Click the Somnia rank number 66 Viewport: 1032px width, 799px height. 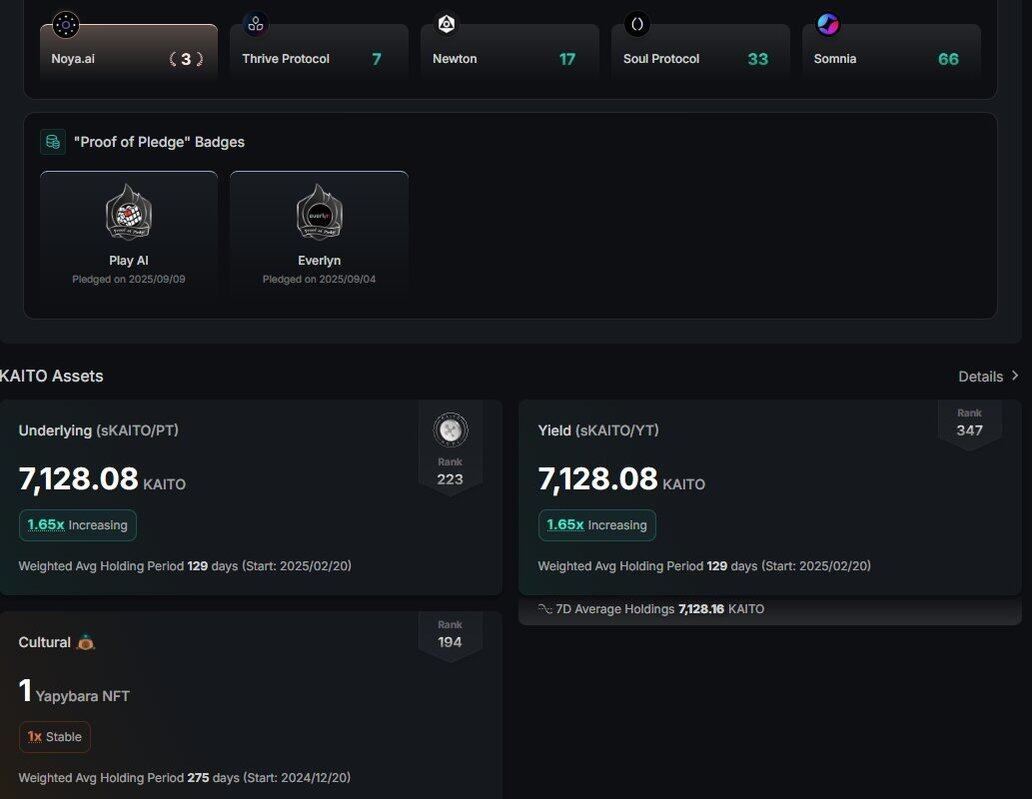pyautogui.click(x=948, y=59)
